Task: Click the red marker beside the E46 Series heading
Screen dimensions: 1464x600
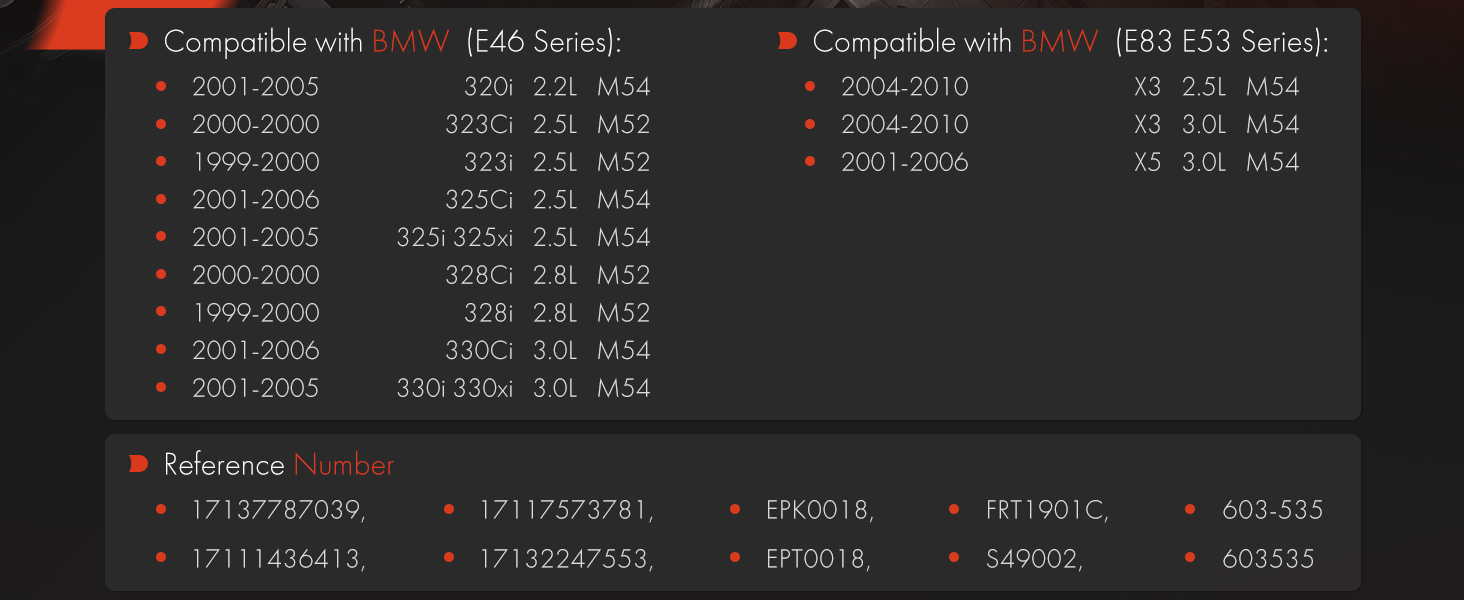Action: [139, 41]
